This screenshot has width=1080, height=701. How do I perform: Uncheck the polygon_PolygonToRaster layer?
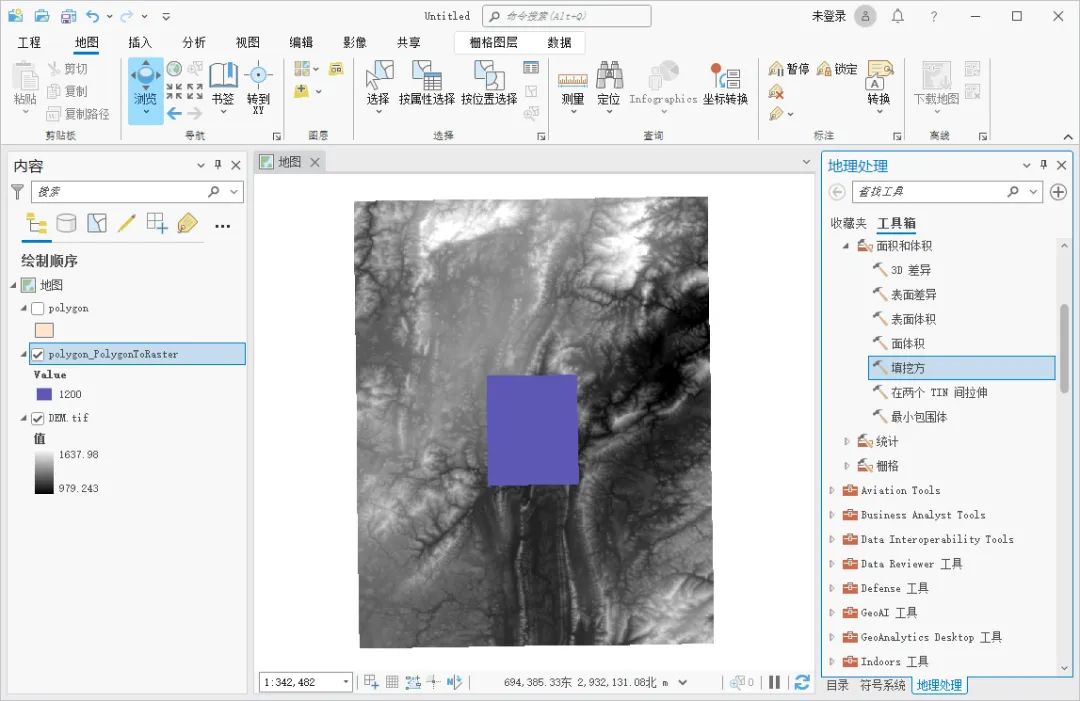[38, 354]
